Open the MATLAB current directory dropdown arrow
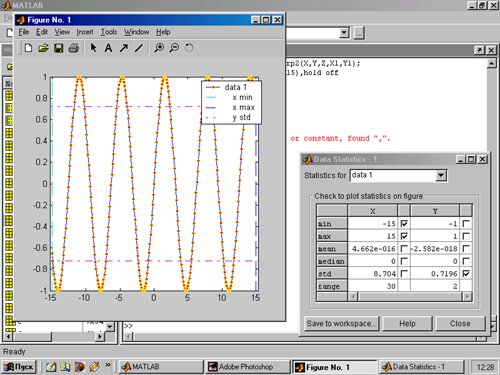The width and height of the screenshot is (500, 375). (344, 33)
